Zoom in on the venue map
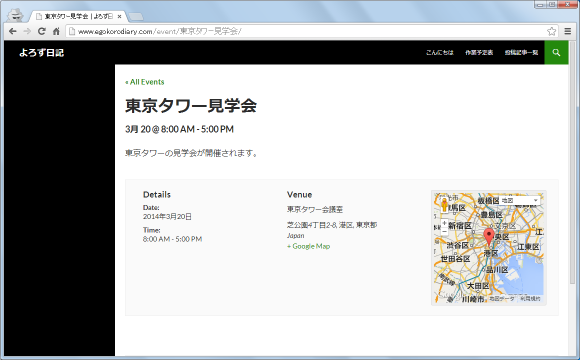The width and height of the screenshot is (580, 360). click(x=444, y=223)
